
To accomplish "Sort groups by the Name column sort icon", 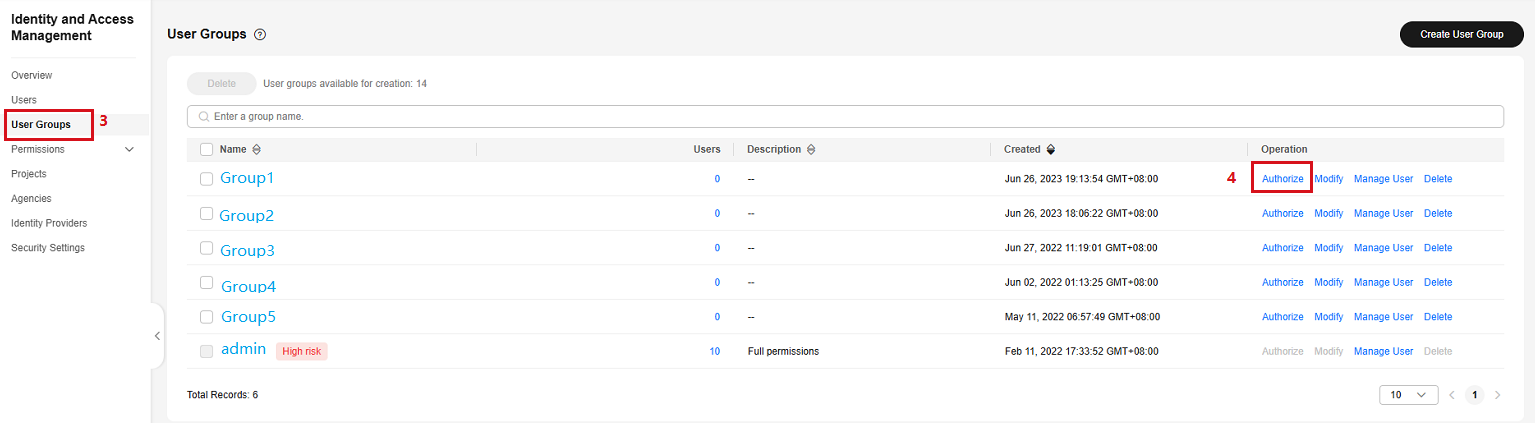I will pos(257,150).
